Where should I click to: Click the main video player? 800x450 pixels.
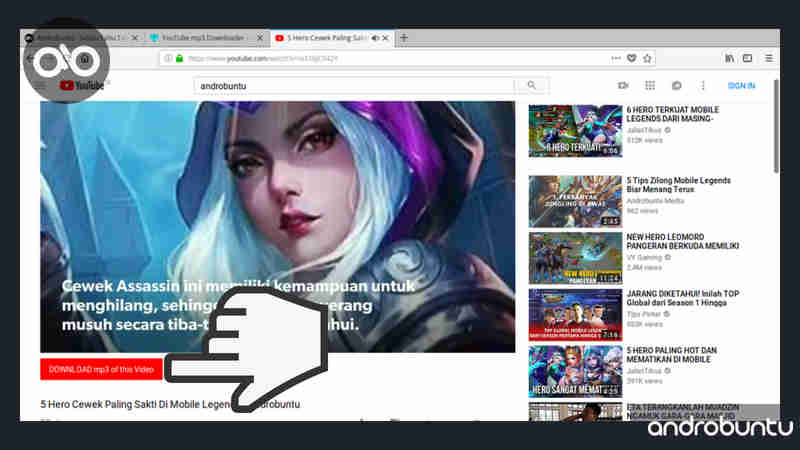[x=278, y=227]
